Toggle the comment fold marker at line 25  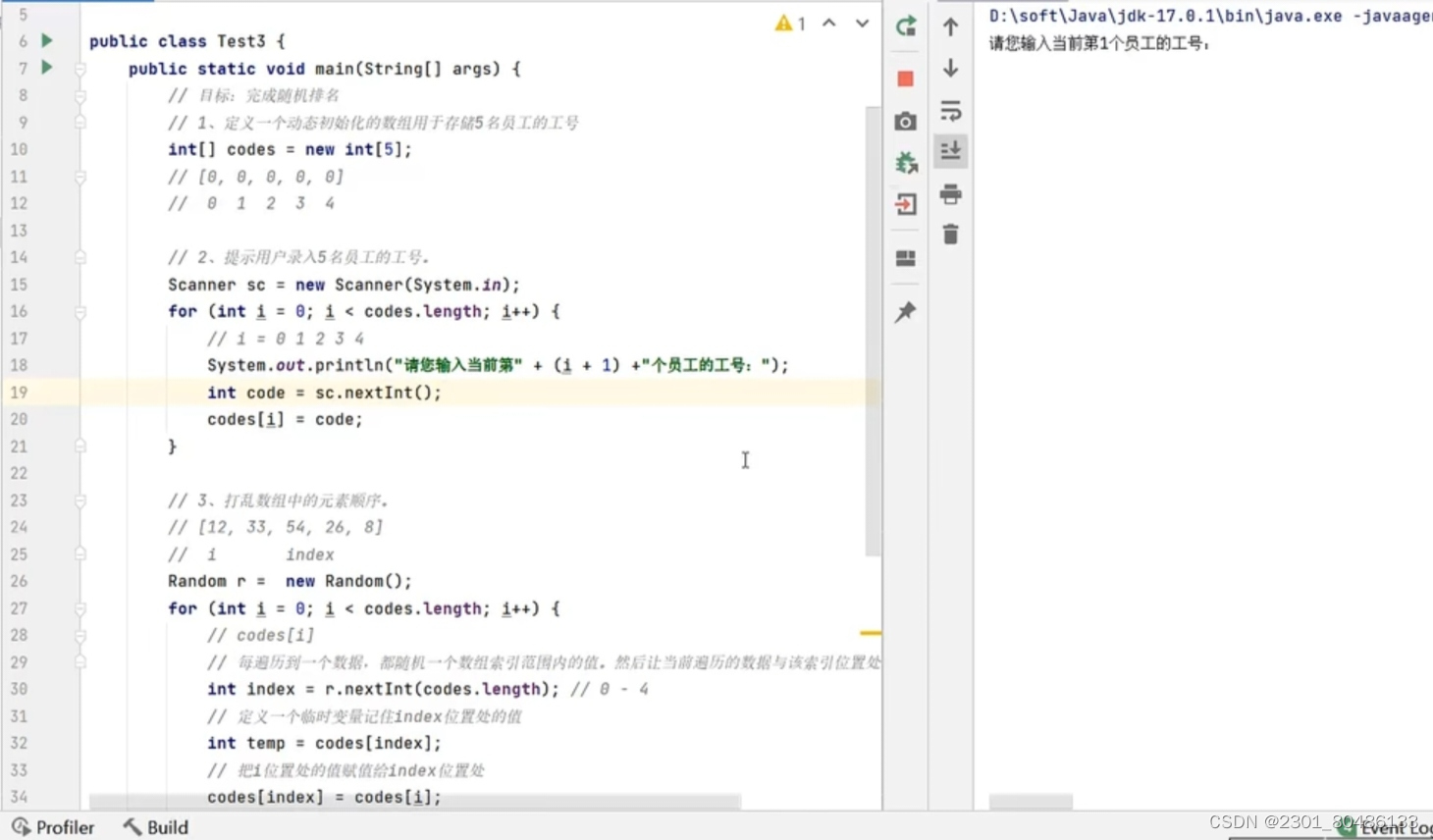coord(80,554)
